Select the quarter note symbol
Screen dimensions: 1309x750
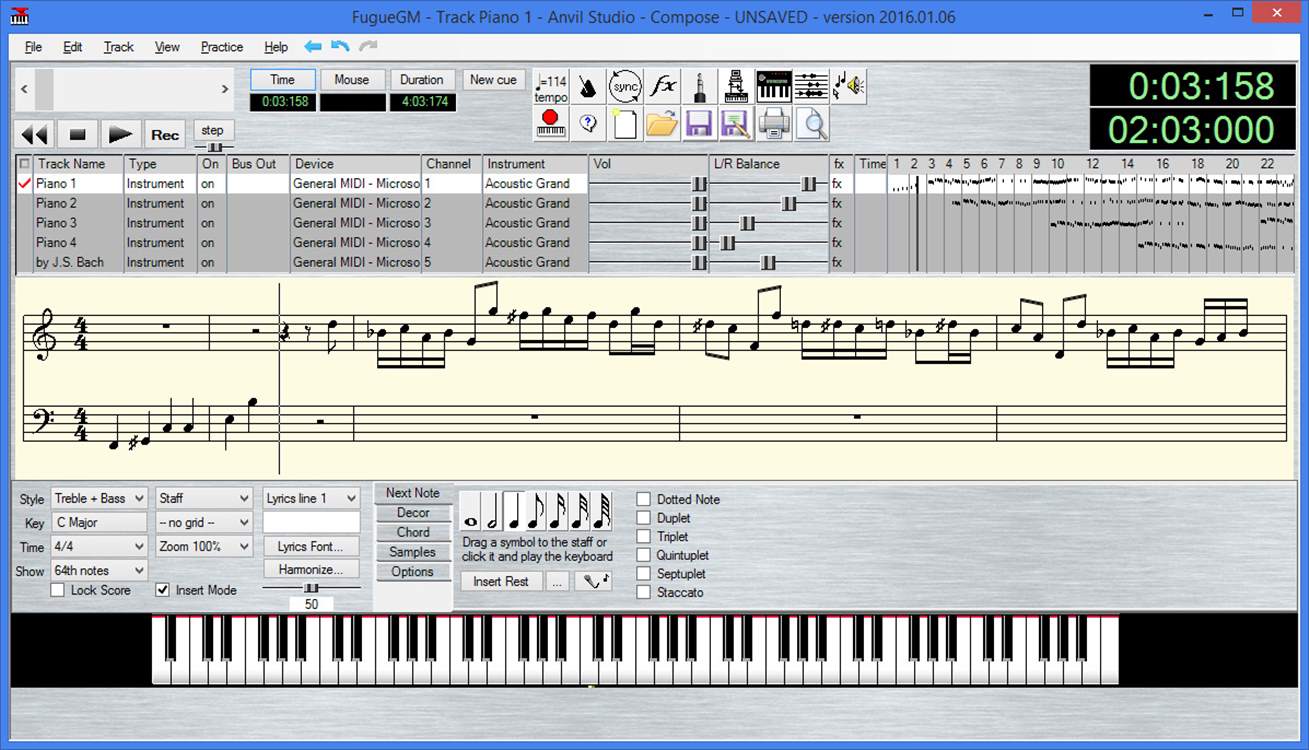pyautogui.click(x=514, y=511)
